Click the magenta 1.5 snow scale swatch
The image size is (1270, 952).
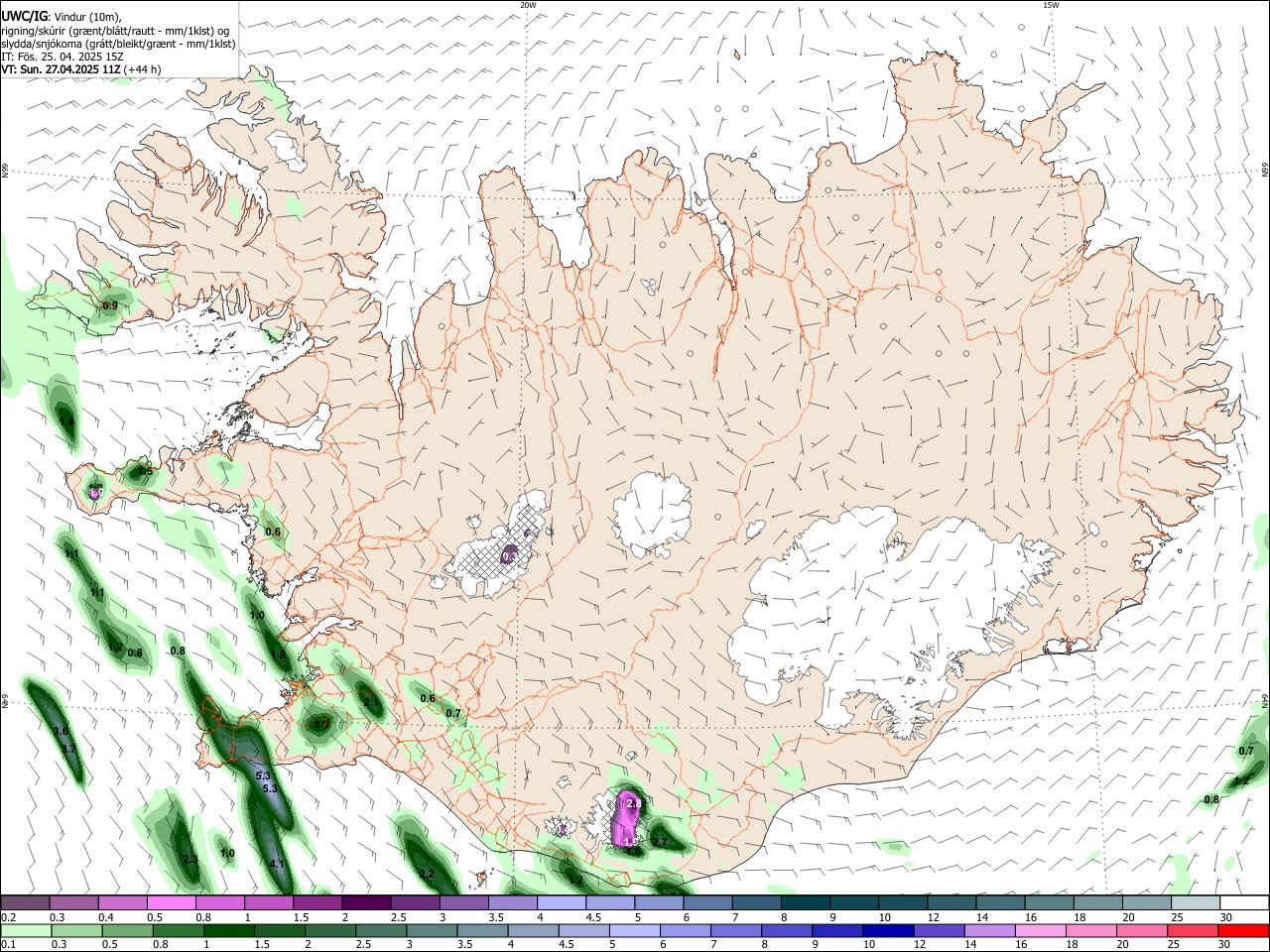317,903
